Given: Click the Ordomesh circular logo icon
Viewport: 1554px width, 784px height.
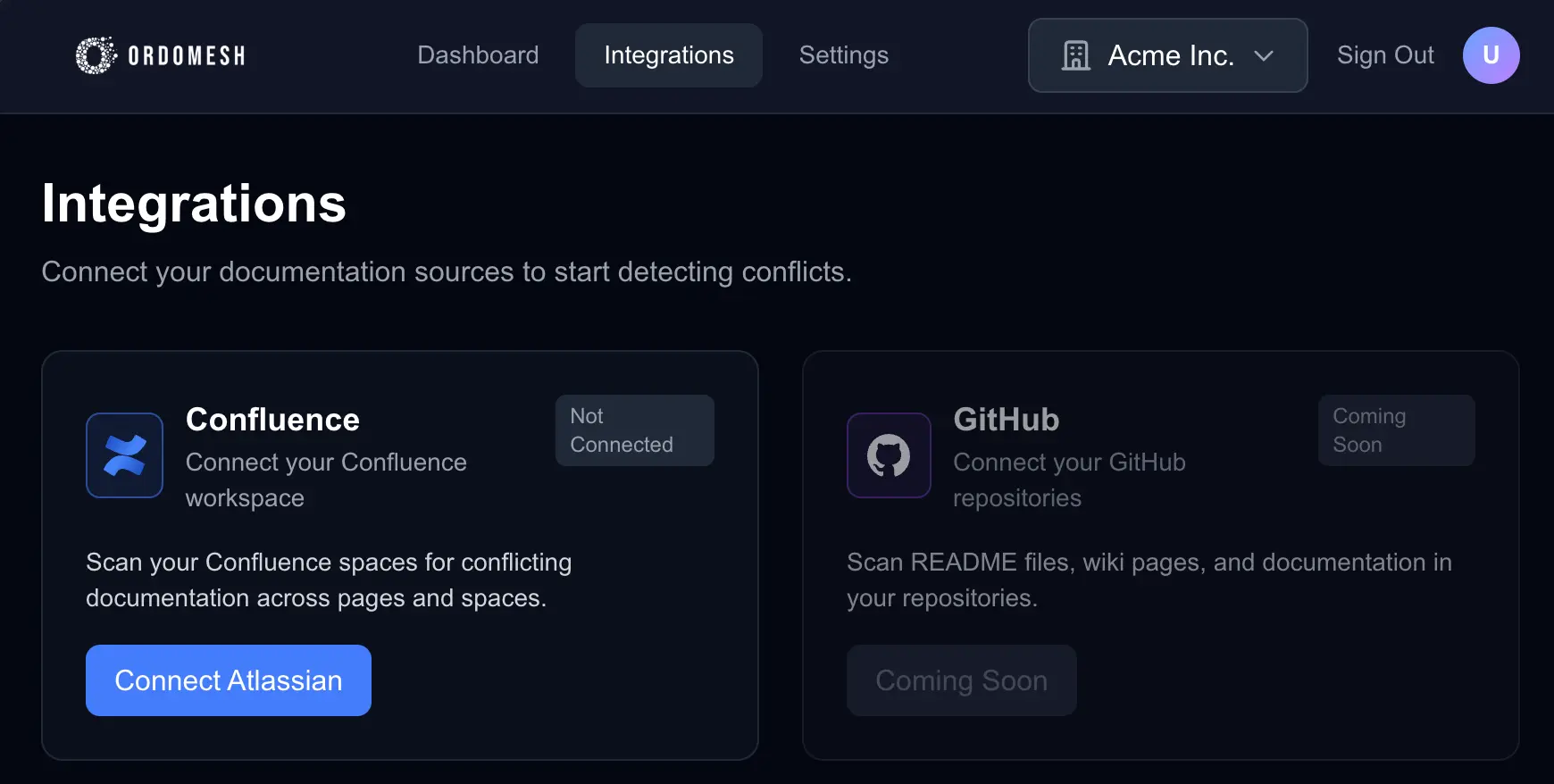Looking at the screenshot, I should click(95, 55).
